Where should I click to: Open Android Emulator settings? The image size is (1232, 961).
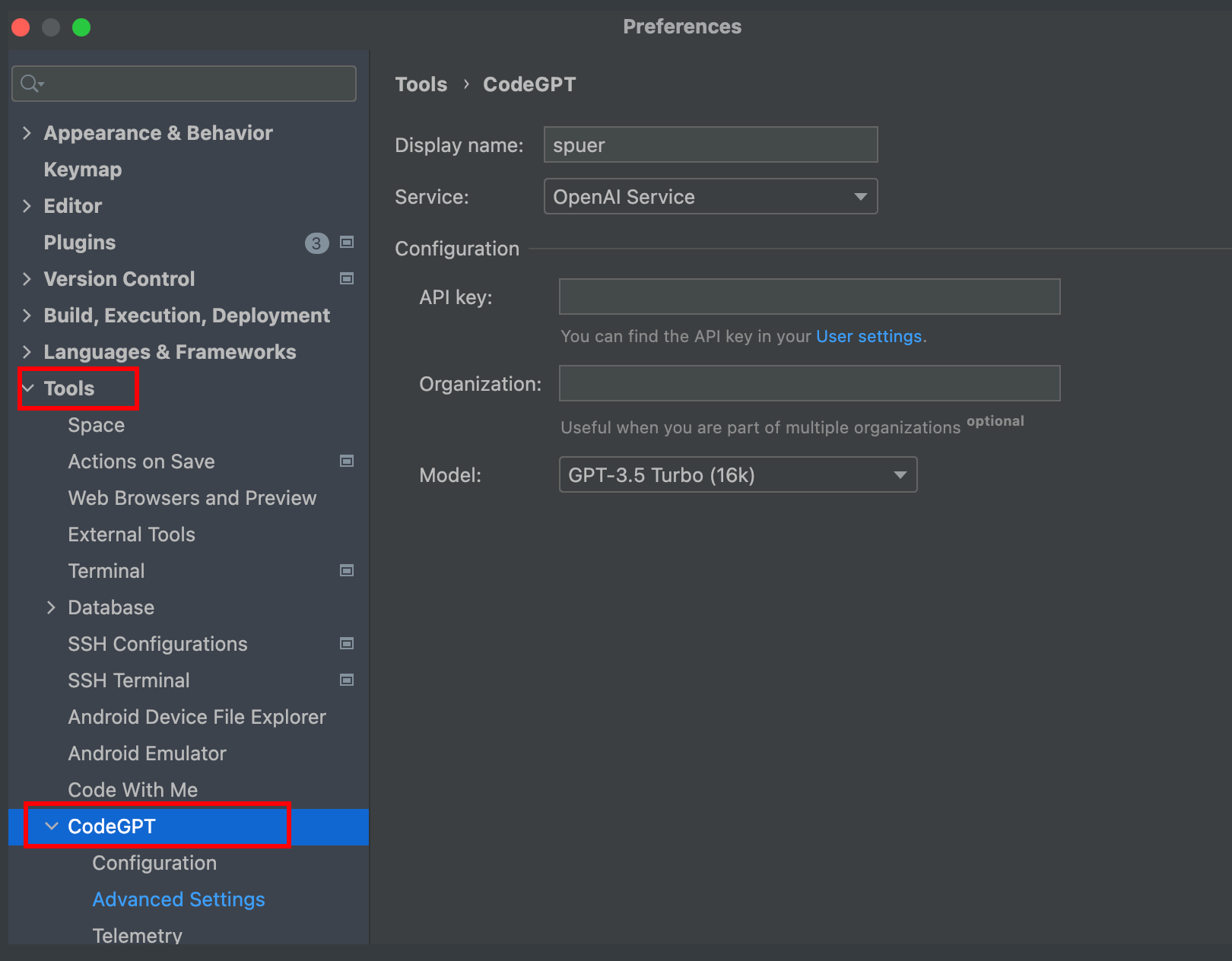[148, 753]
